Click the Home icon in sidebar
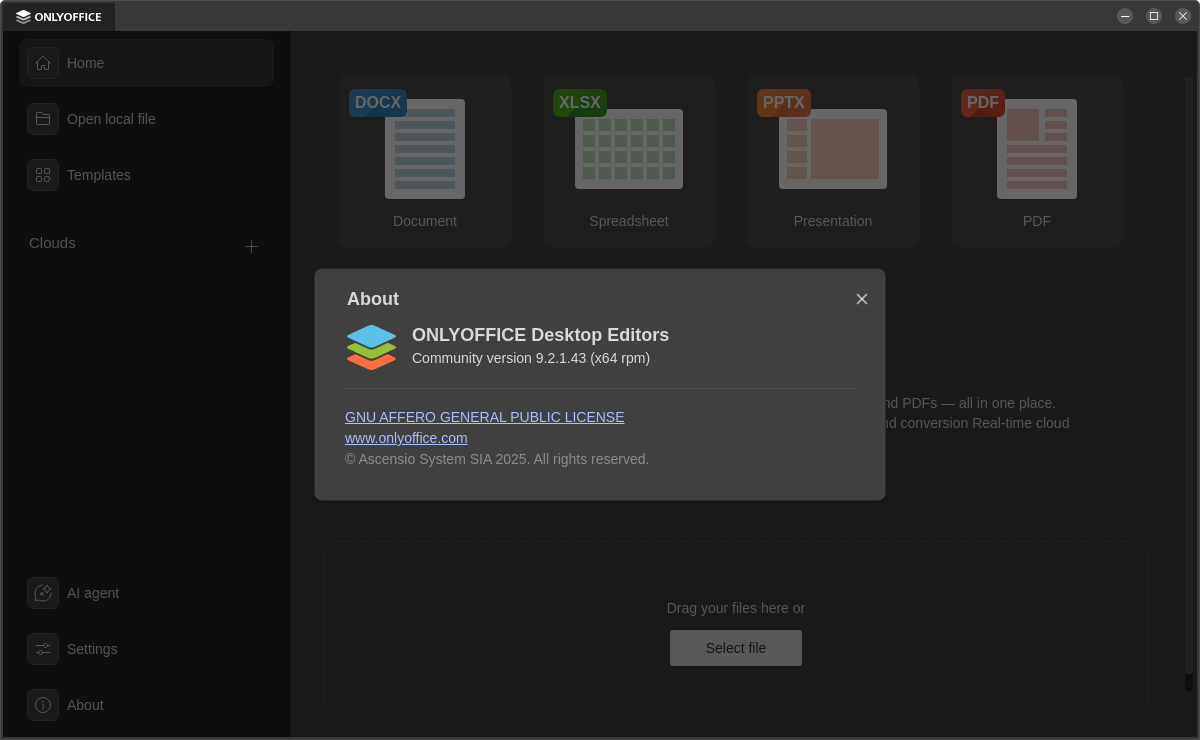1200x740 pixels. (43, 63)
